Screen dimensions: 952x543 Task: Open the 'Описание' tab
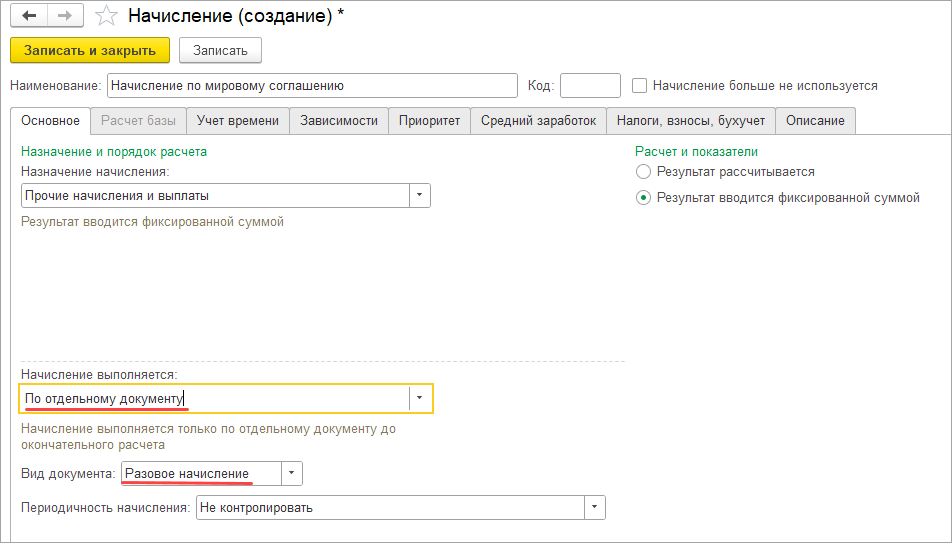[x=815, y=121]
